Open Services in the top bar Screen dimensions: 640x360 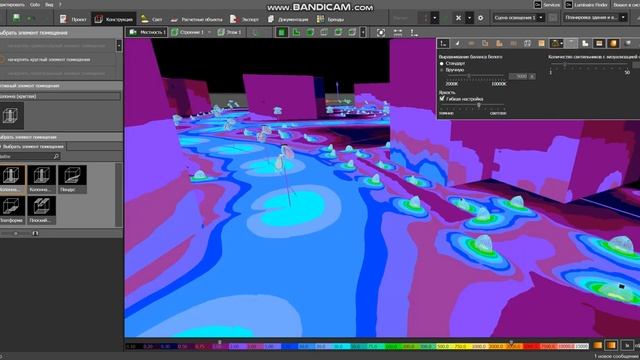pos(547,4)
